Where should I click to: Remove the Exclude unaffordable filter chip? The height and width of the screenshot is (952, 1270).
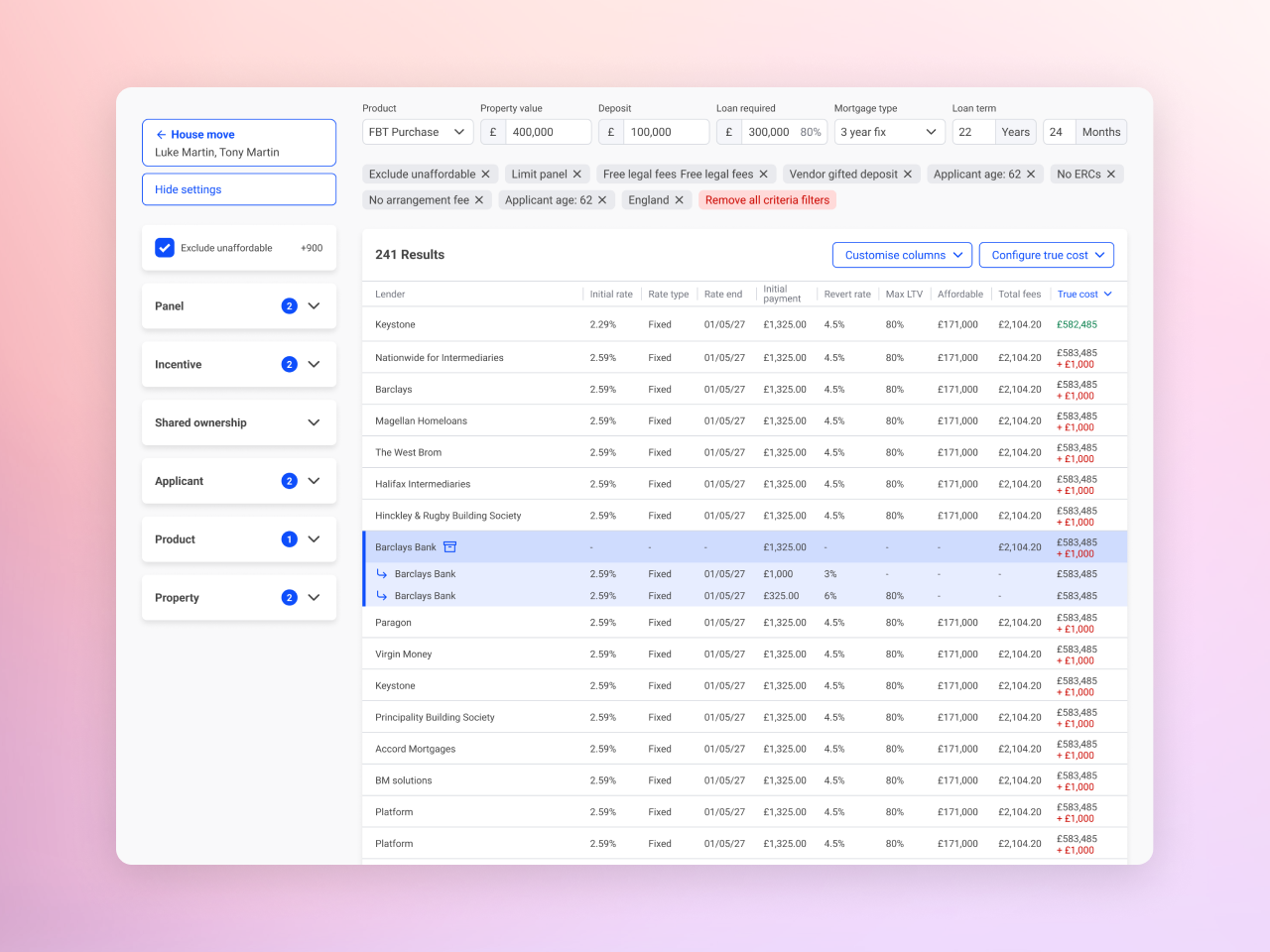coord(486,174)
